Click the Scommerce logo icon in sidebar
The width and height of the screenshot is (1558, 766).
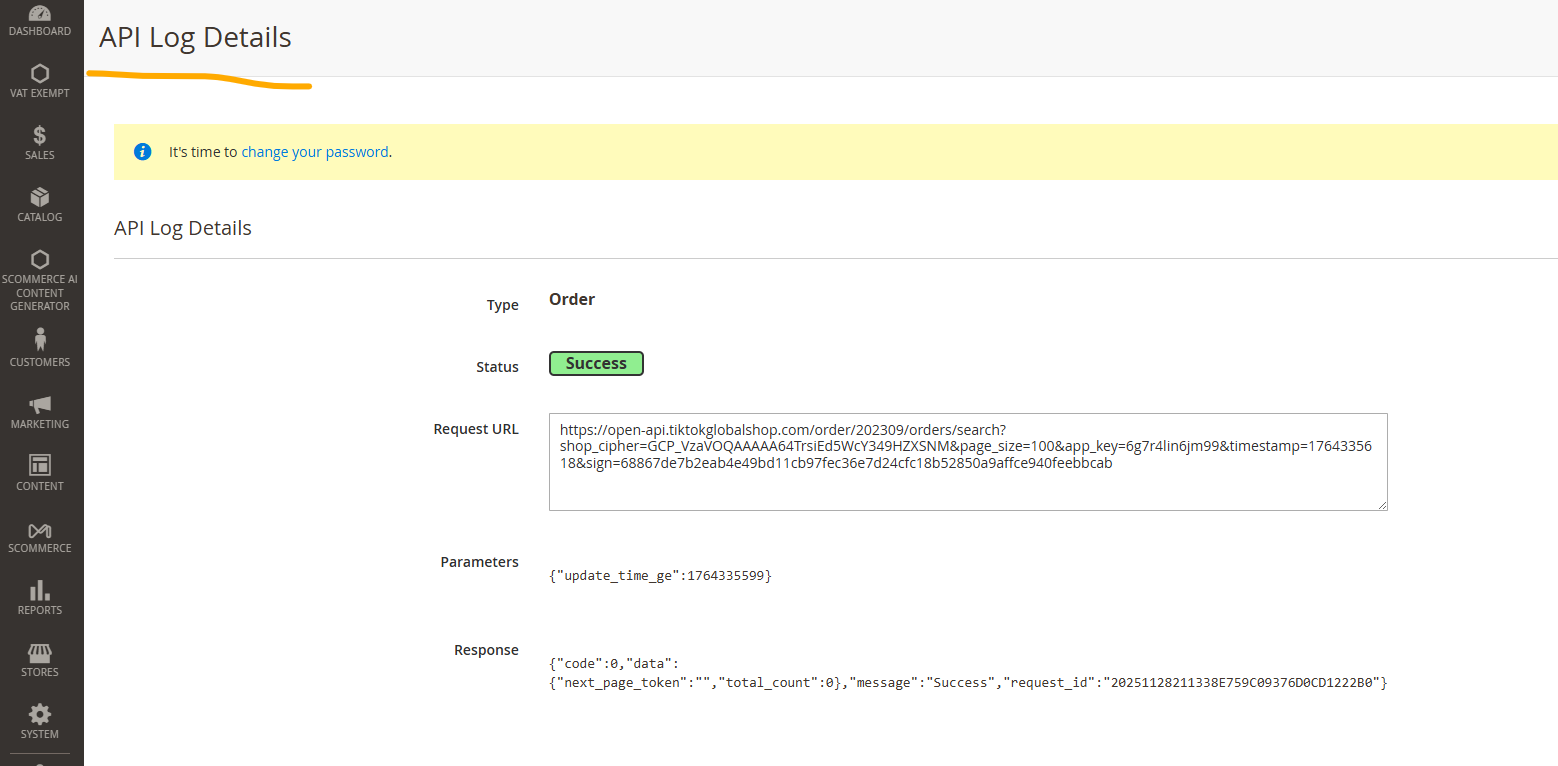40,529
